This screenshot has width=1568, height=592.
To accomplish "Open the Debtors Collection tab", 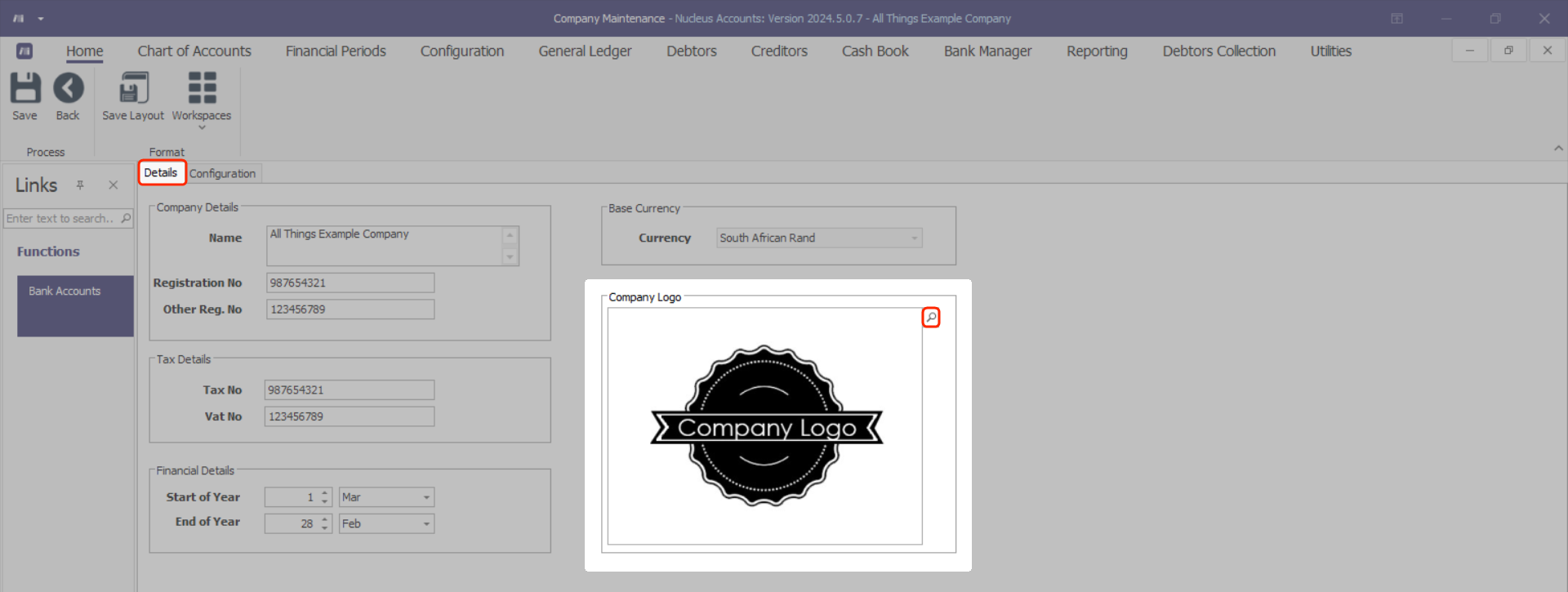I will pos(1219,51).
